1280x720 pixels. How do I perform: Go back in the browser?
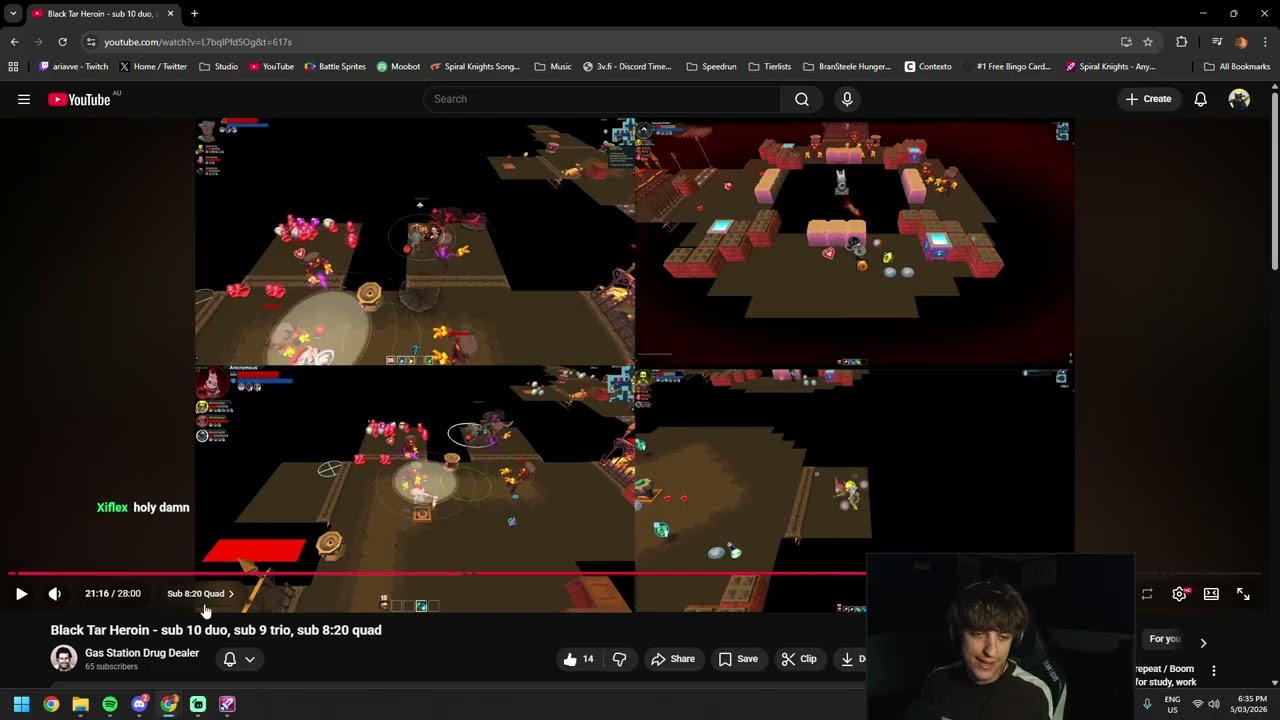(14, 42)
